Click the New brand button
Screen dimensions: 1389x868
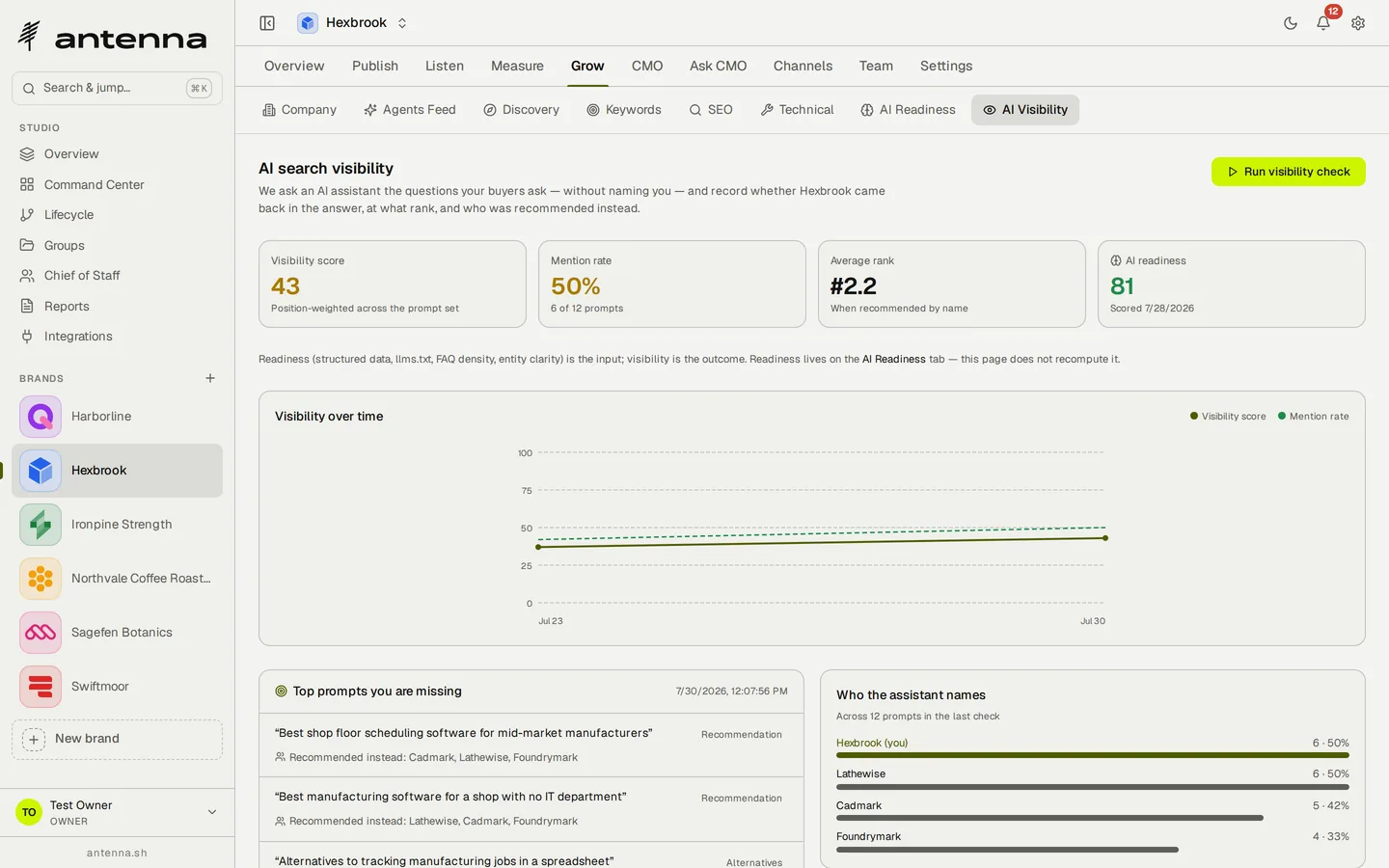(x=117, y=739)
